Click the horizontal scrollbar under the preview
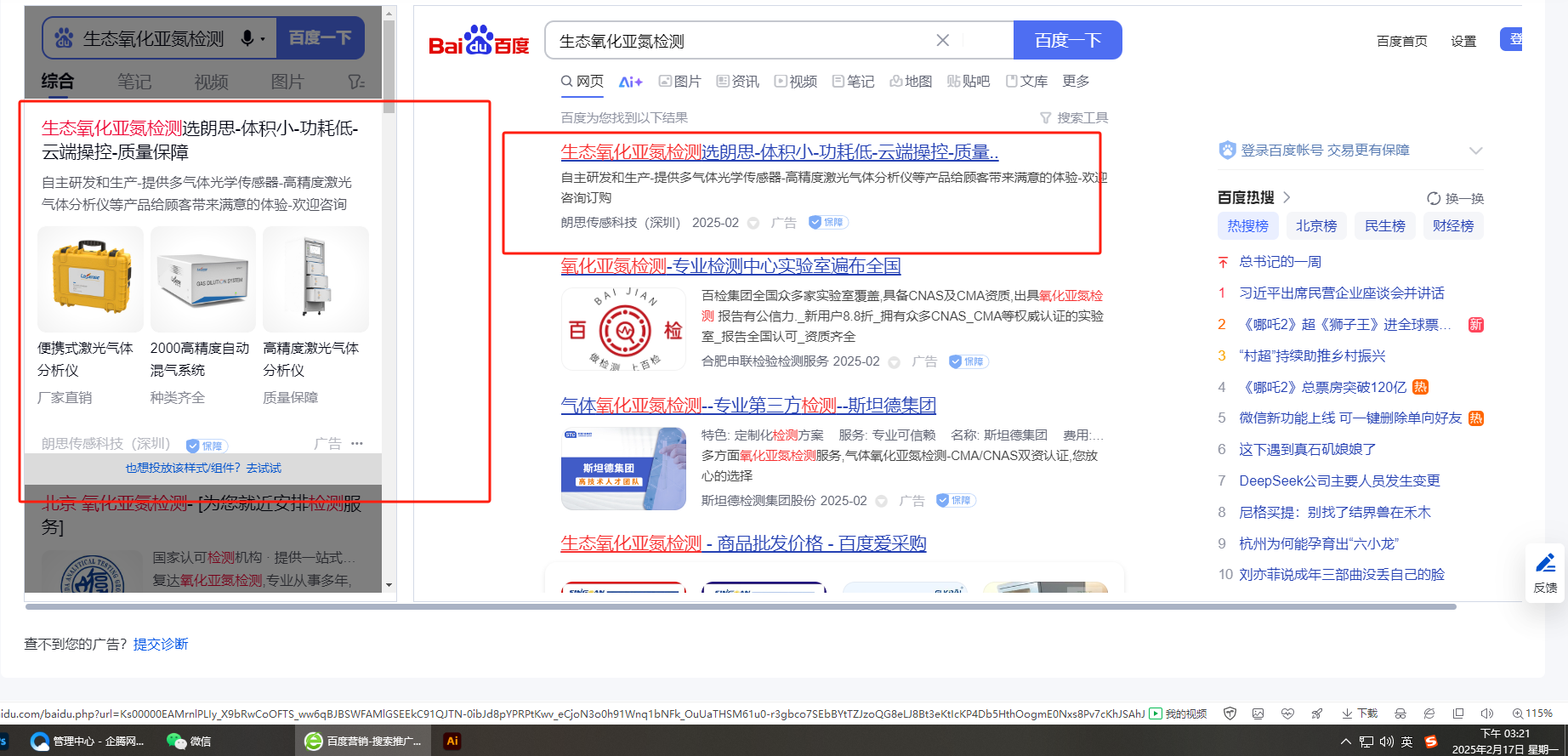This screenshot has height=756, width=1568. [x=741, y=606]
